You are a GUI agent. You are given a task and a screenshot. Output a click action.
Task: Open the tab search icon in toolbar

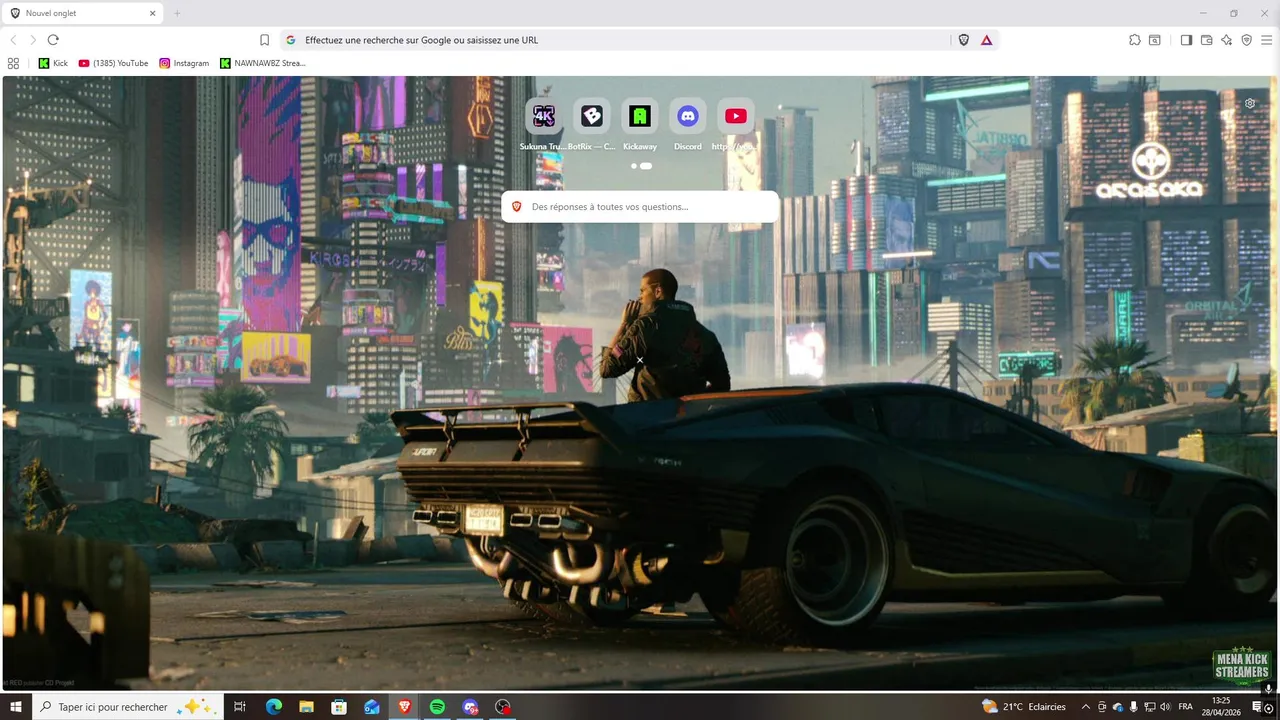(x=1155, y=40)
